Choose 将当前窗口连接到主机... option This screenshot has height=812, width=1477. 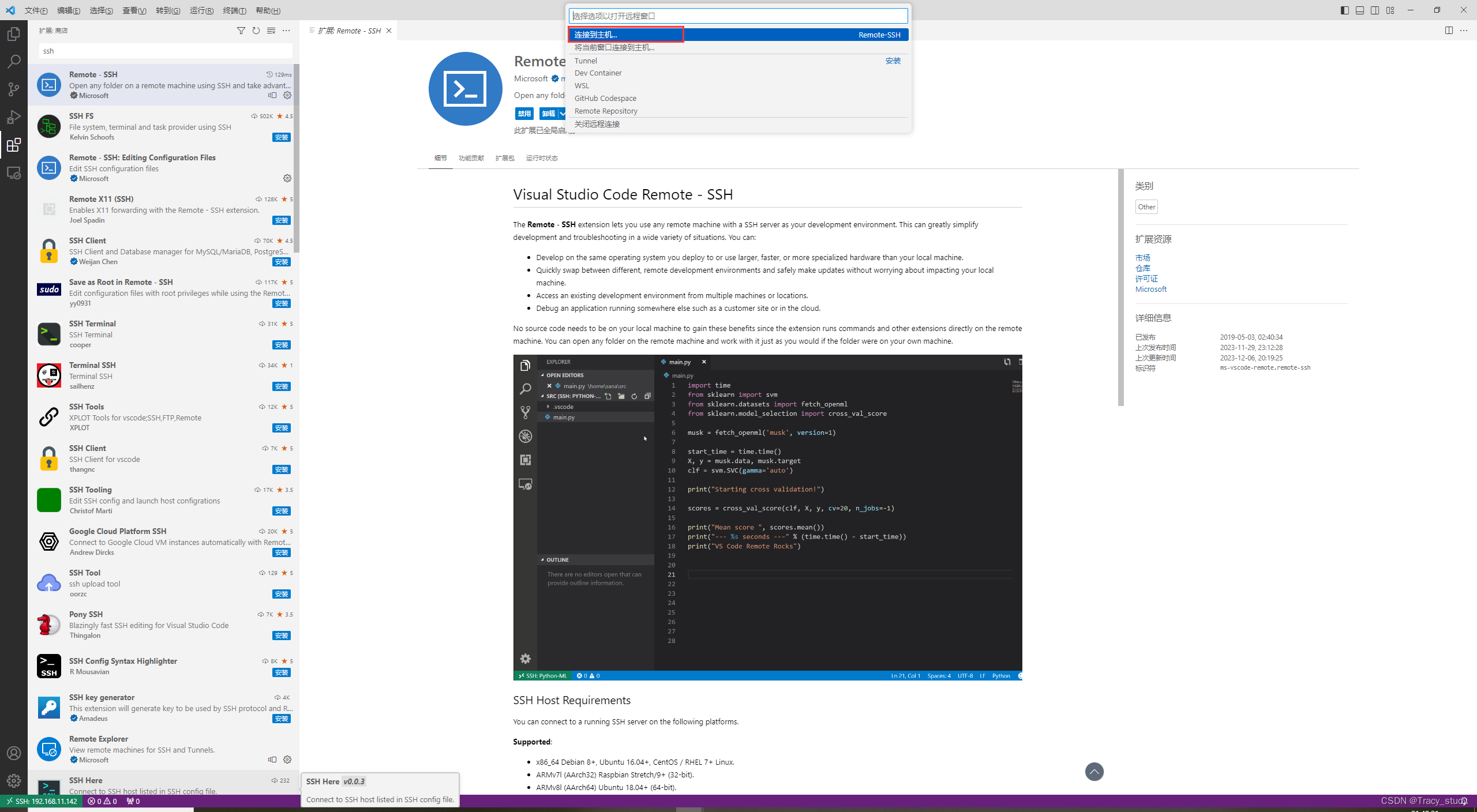738,47
